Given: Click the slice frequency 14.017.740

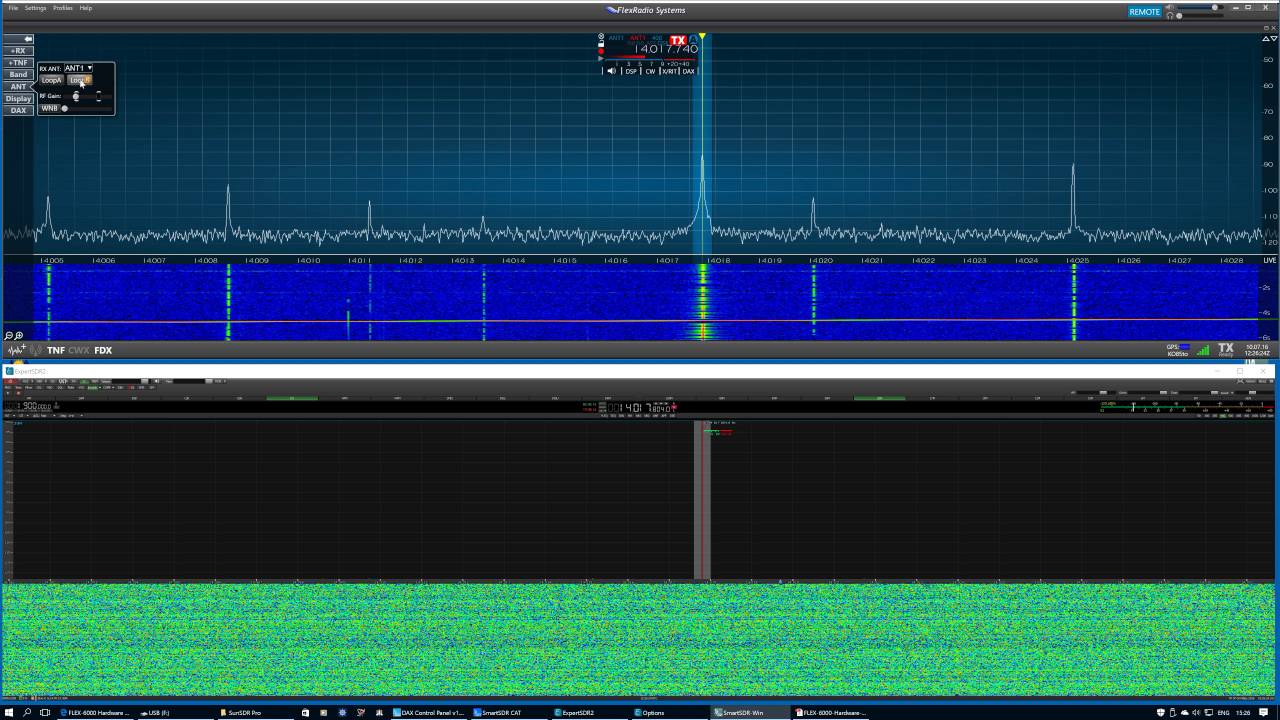Looking at the screenshot, I should [666, 49].
